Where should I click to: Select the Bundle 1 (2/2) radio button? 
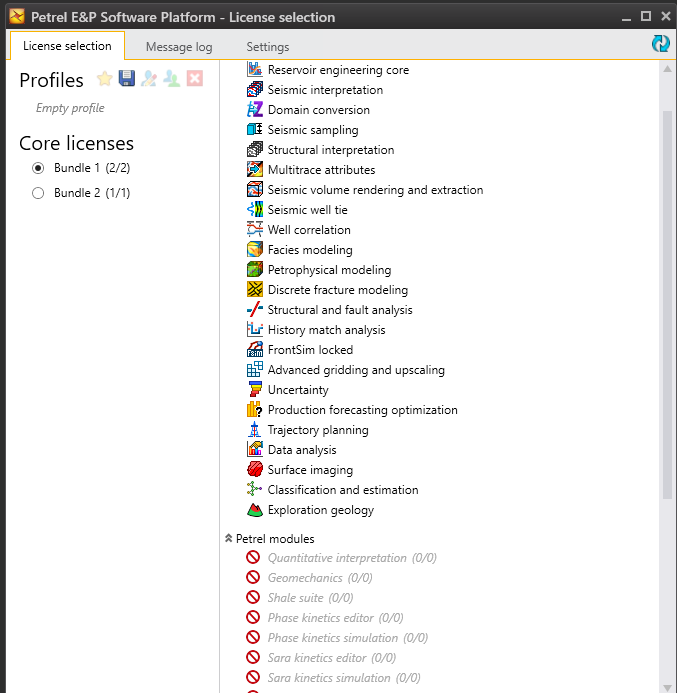[38, 168]
